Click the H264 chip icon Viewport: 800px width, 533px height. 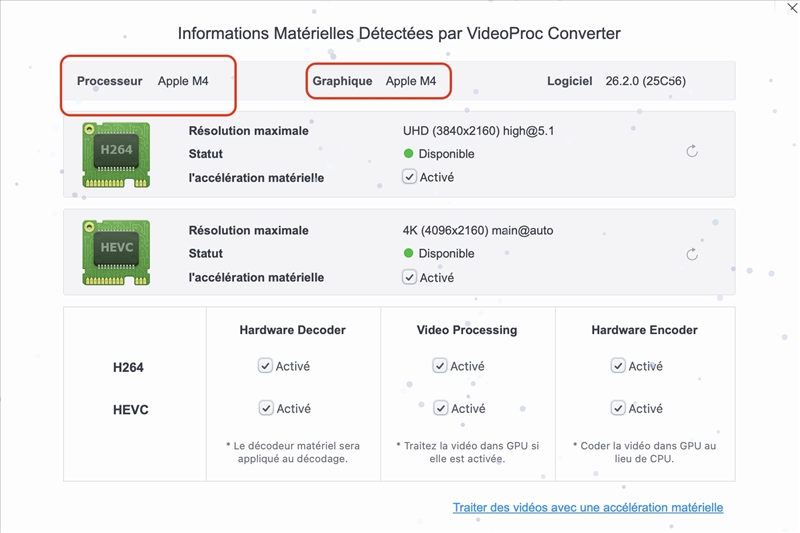pos(116,154)
